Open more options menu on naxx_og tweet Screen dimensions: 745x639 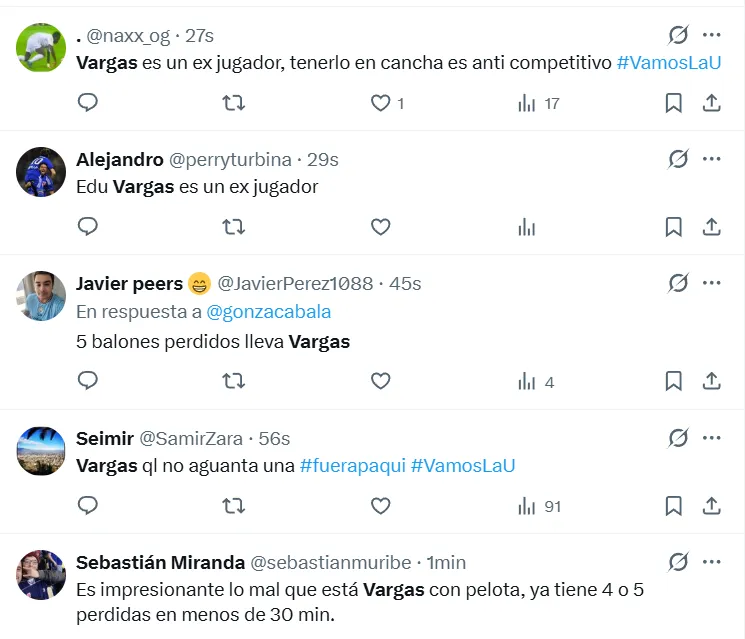(711, 35)
